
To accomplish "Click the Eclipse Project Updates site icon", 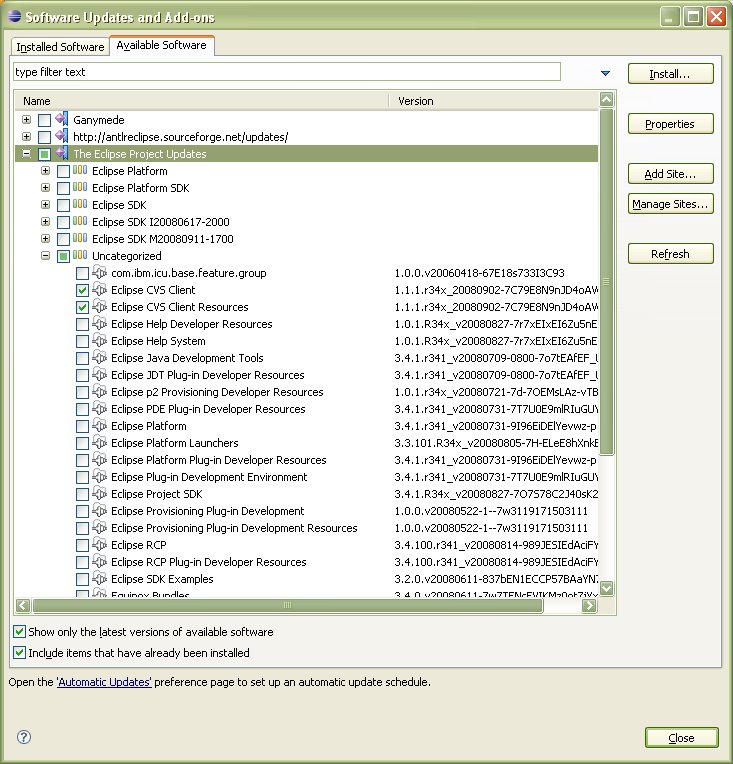I will coord(61,154).
